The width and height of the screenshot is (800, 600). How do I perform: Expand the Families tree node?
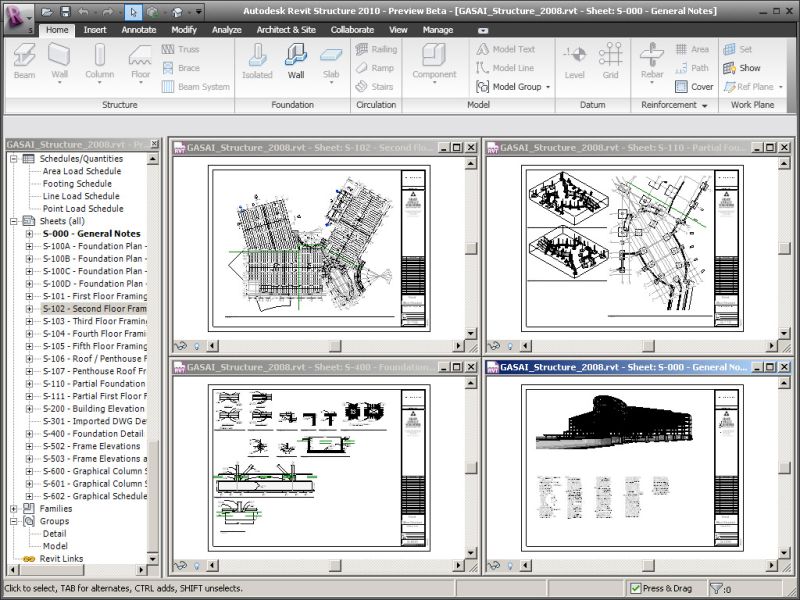[x=14, y=509]
